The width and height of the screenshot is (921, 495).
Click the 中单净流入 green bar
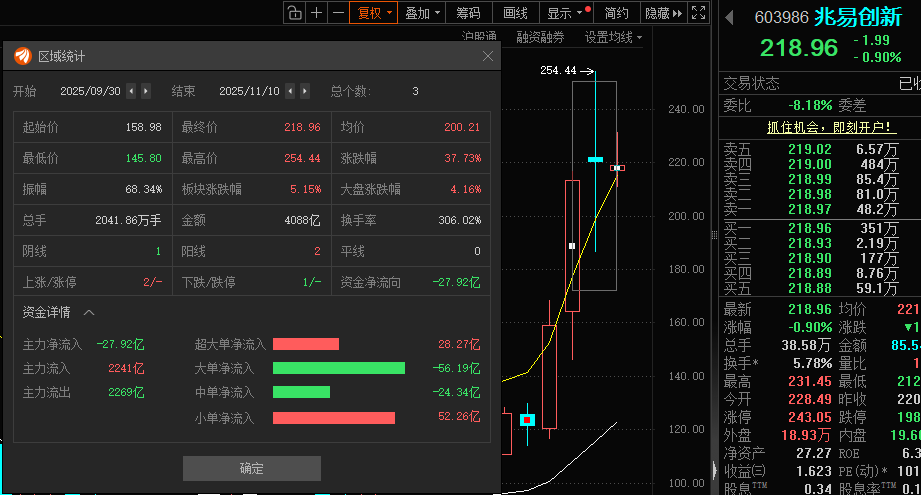(301, 392)
